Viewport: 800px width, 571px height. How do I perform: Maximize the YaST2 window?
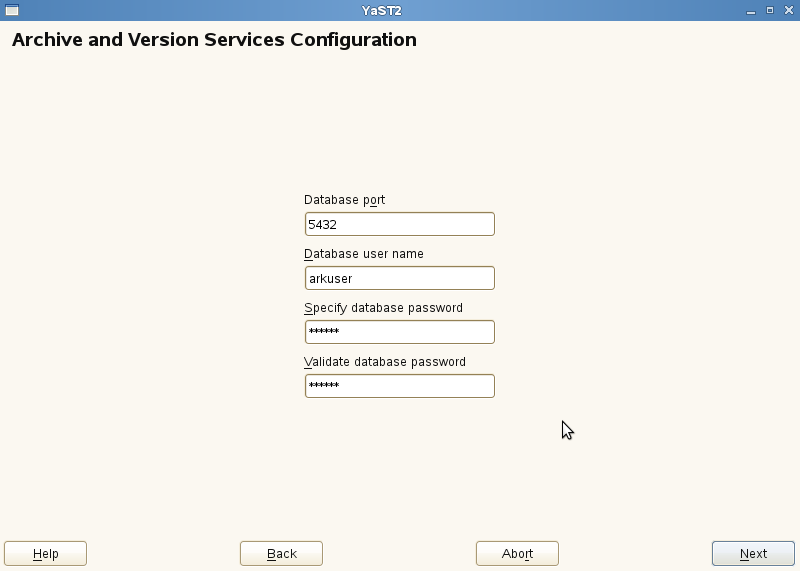point(769,10)
